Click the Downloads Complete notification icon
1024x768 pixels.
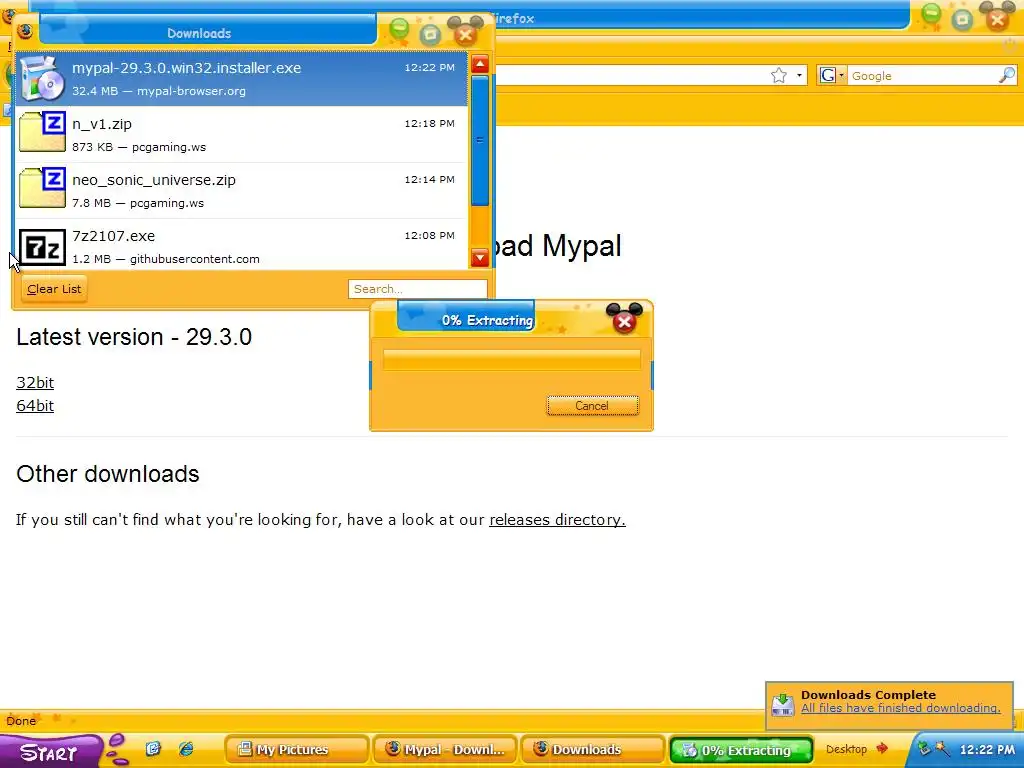pos(782,703)
